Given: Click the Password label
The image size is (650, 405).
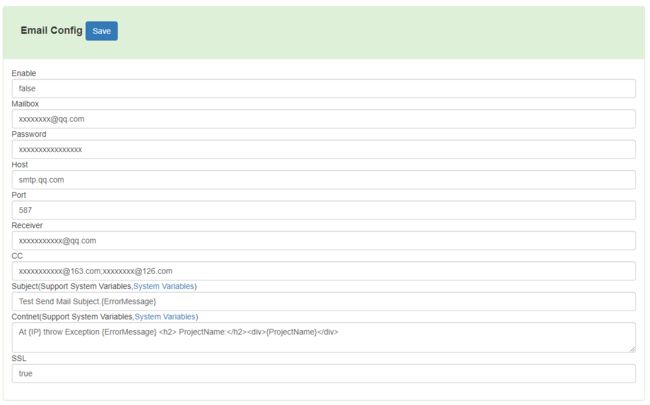Looking at the screenshot, I should 29,134.
